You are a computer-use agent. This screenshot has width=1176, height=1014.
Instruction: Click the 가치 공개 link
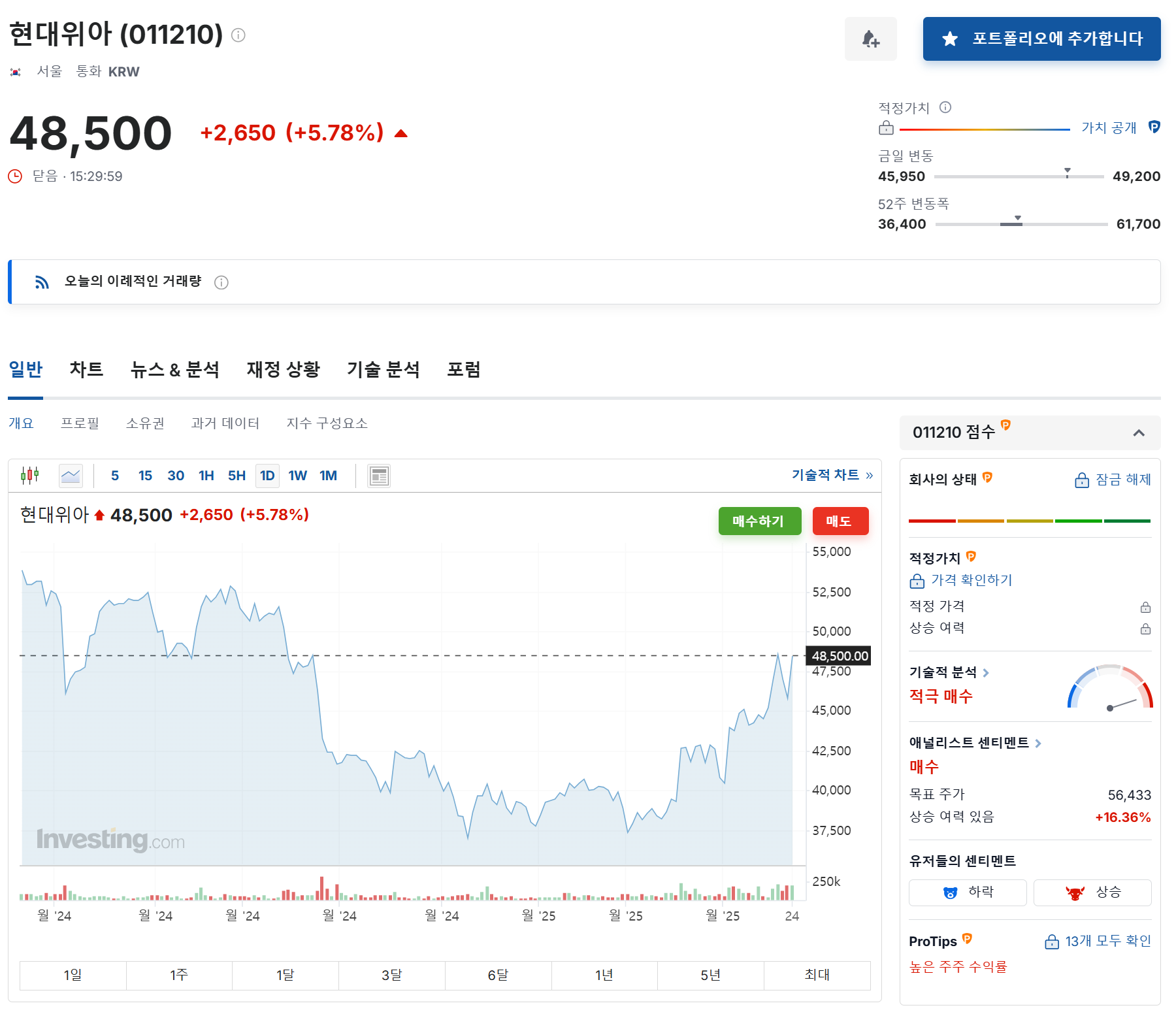[1109, 128]
